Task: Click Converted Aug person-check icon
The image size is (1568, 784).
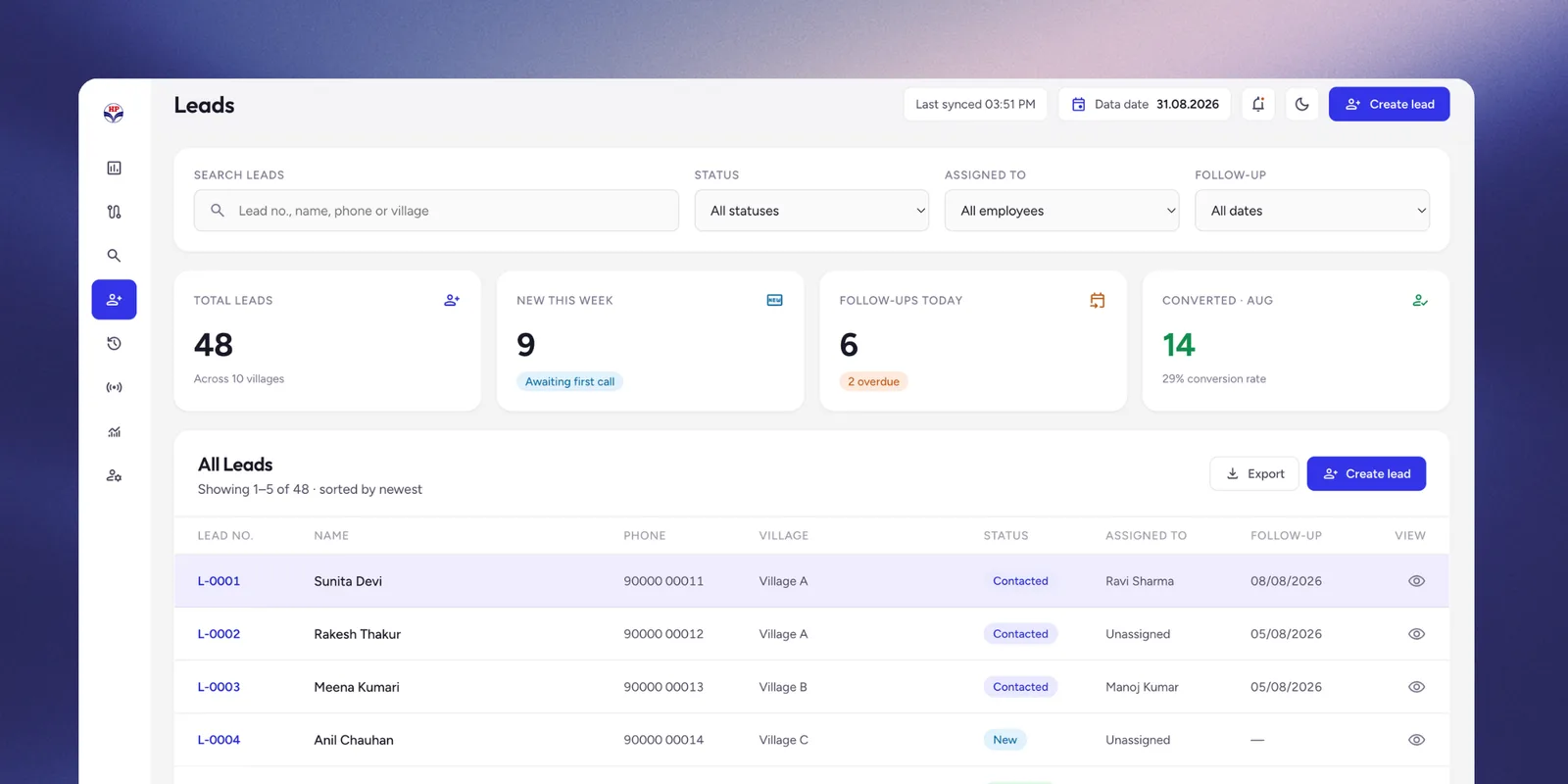Action: (1420, 300)
